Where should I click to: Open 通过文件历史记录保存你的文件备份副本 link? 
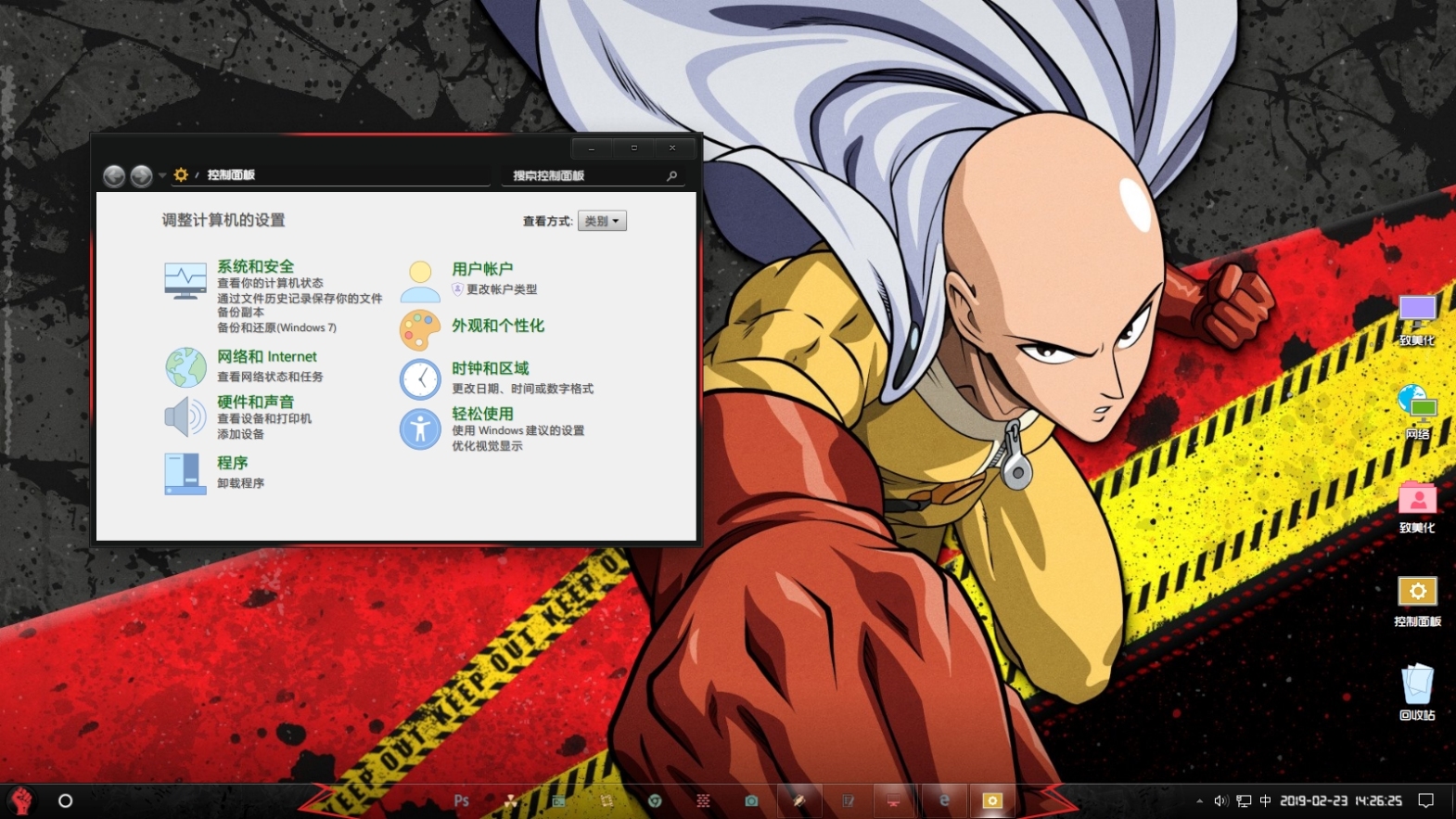[x=300, y=305]
